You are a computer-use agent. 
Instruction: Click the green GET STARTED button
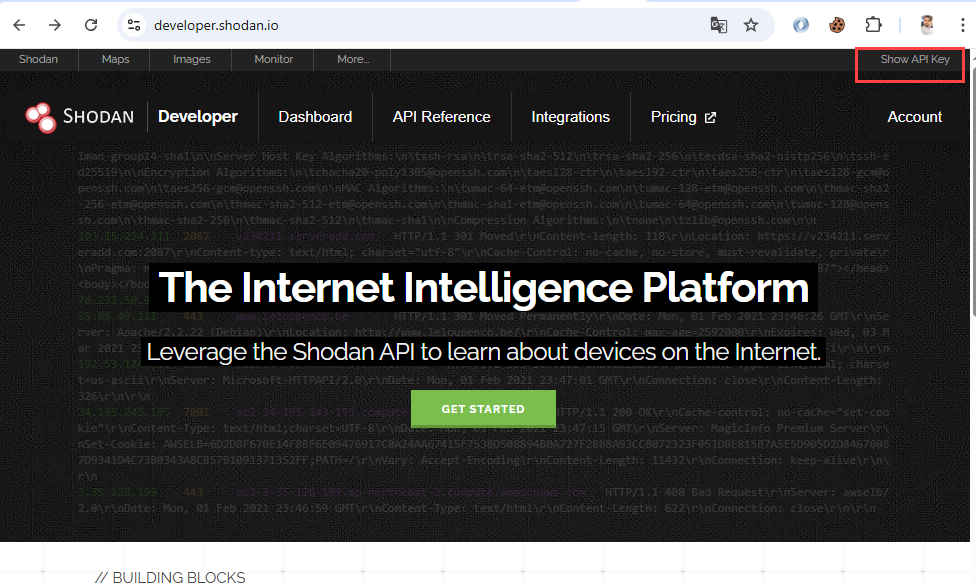pyautogui.click(x=483, y=409)
